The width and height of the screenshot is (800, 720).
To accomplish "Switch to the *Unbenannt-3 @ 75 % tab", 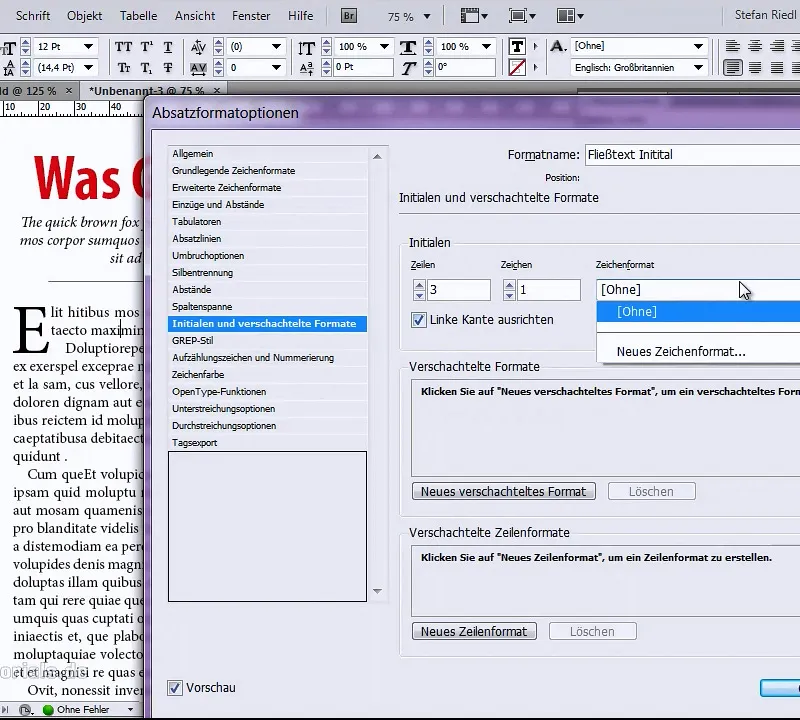I will coord(146,91).
